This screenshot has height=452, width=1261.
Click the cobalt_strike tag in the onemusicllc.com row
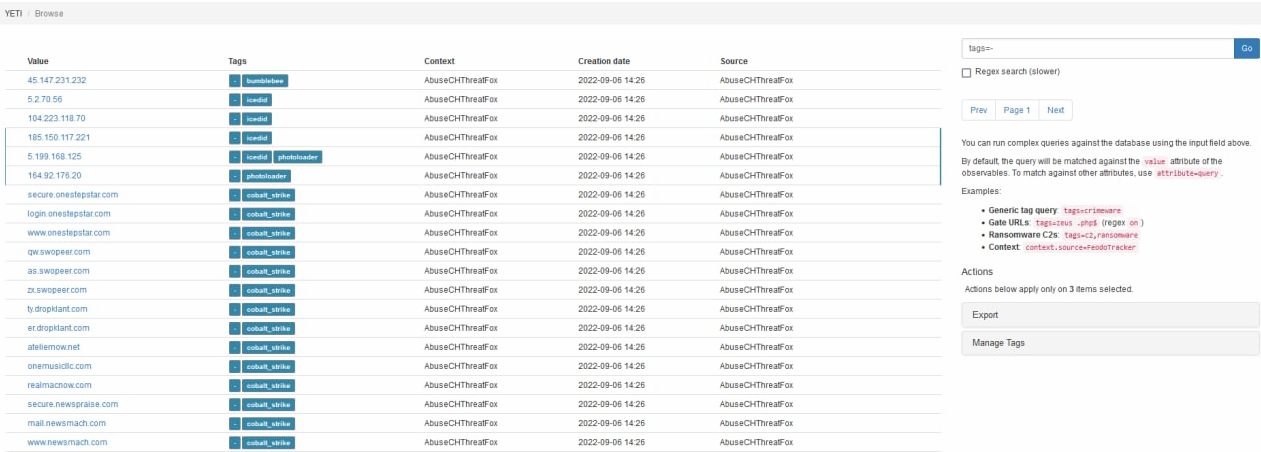268,366
